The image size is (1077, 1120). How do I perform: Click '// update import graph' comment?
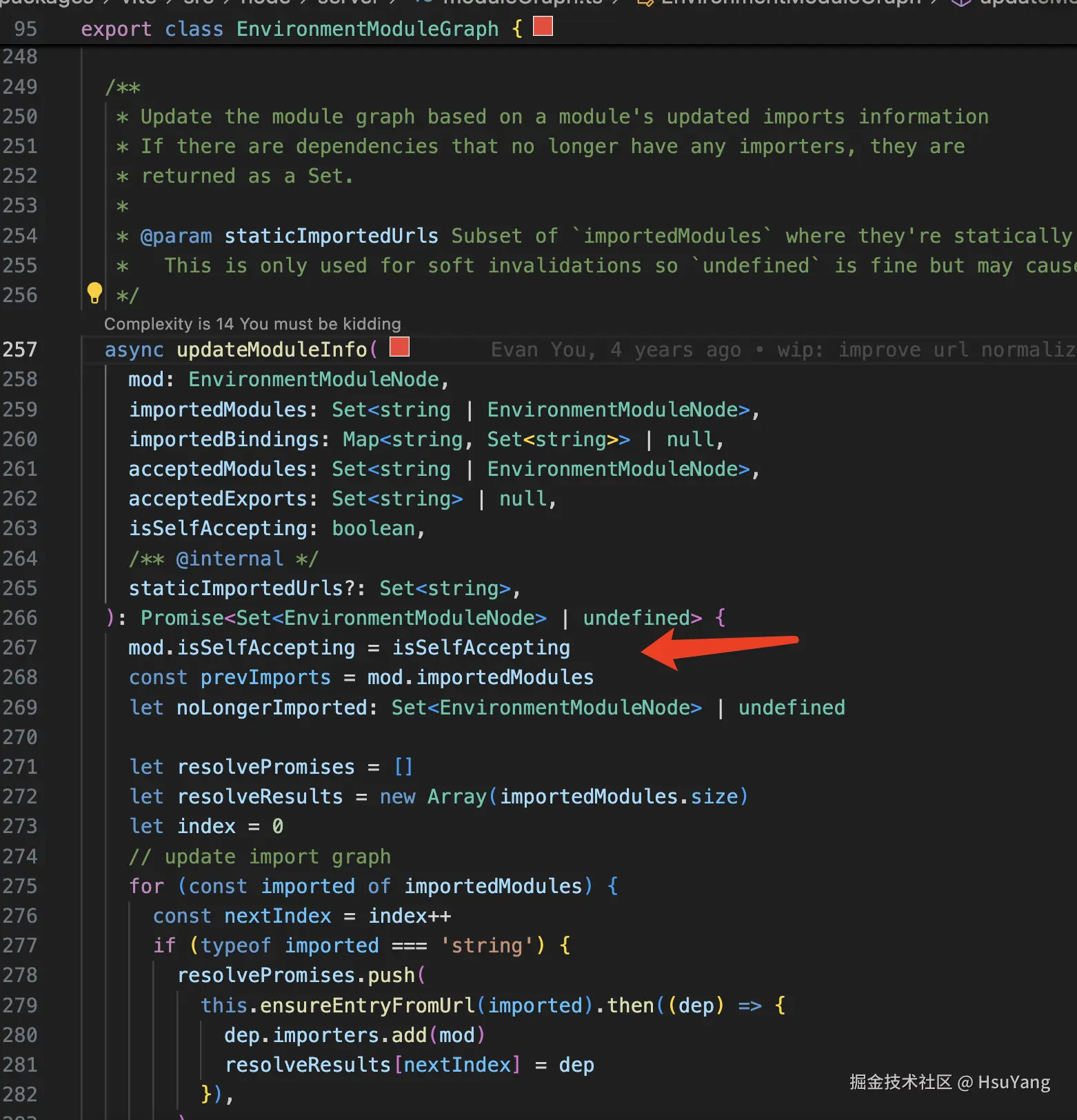pyautogui.click(x=260, y=857)
